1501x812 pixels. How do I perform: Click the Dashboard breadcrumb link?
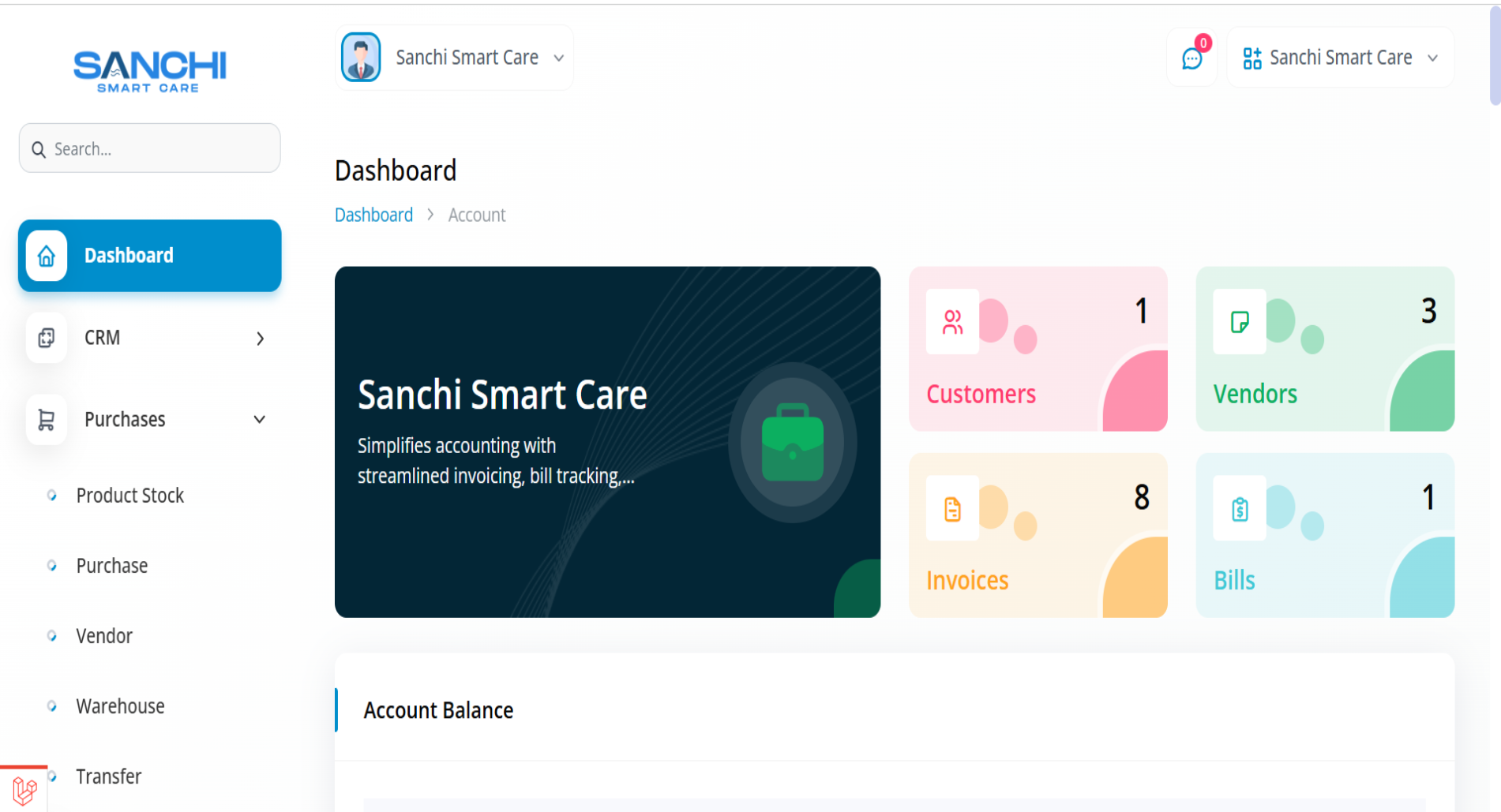pos(373,215)
